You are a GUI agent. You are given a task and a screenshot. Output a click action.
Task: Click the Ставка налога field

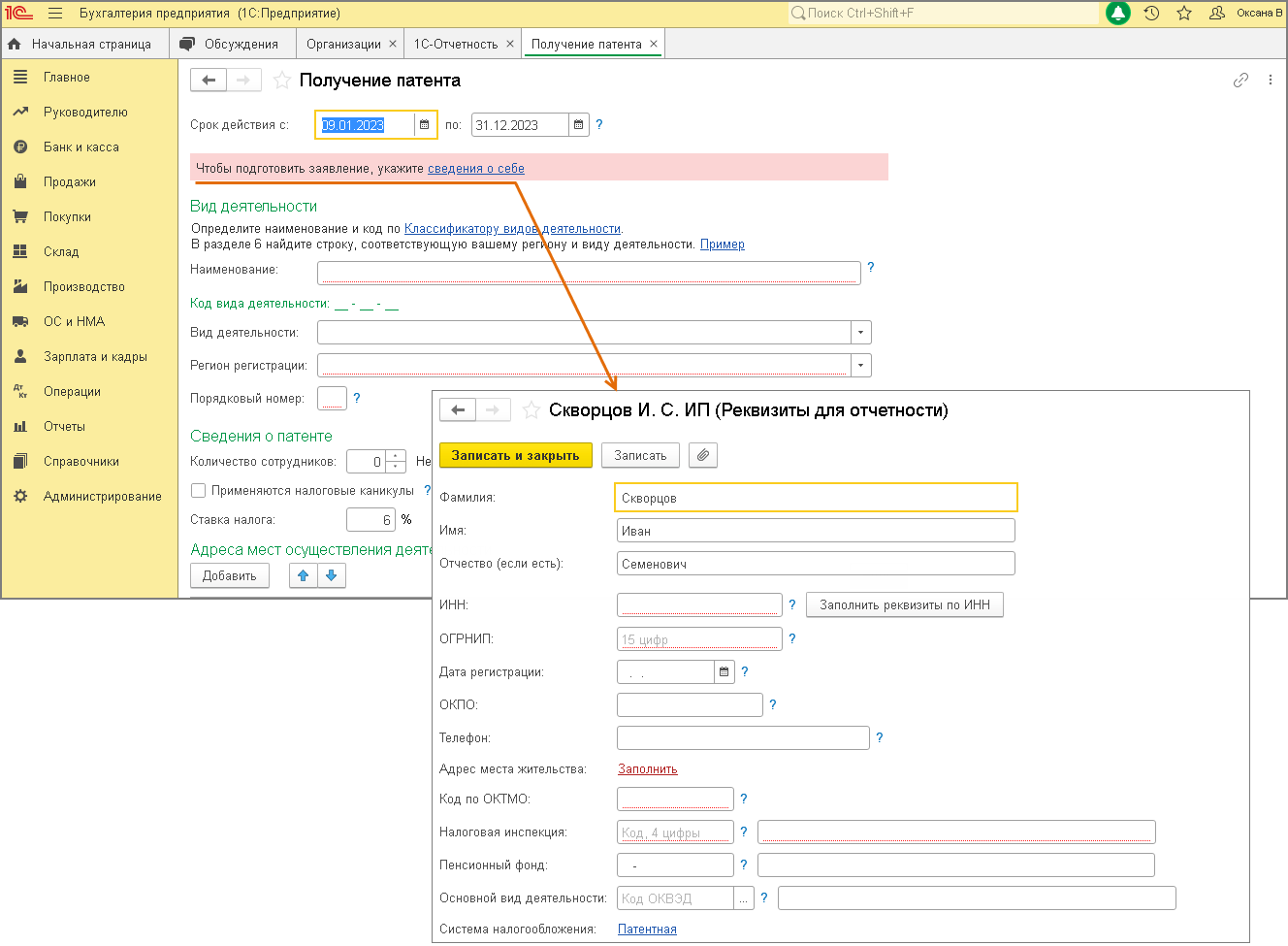point(371,520)
